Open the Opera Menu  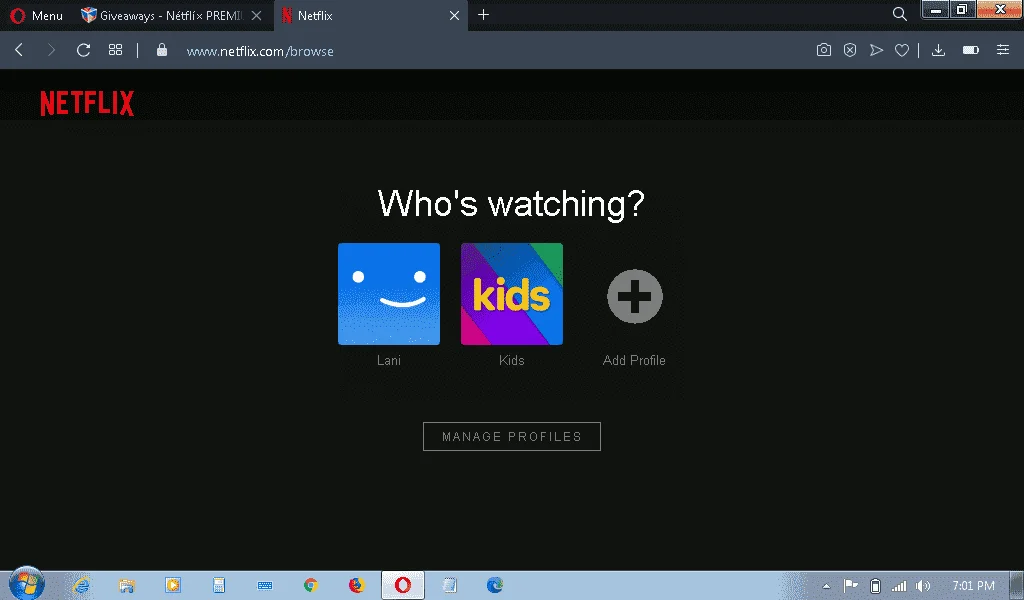[37, 15]
